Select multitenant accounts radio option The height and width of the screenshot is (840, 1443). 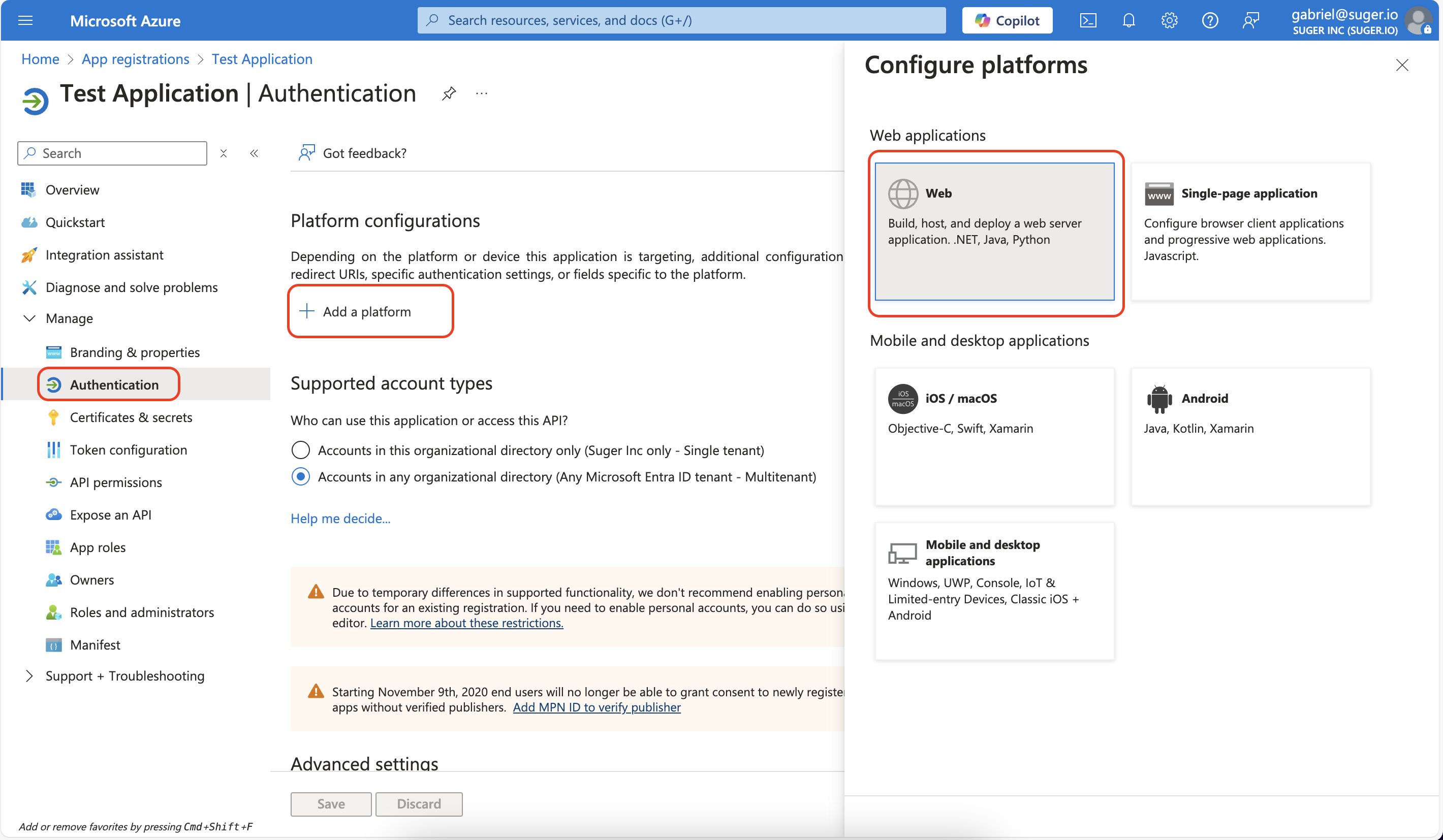click(301, 477)
